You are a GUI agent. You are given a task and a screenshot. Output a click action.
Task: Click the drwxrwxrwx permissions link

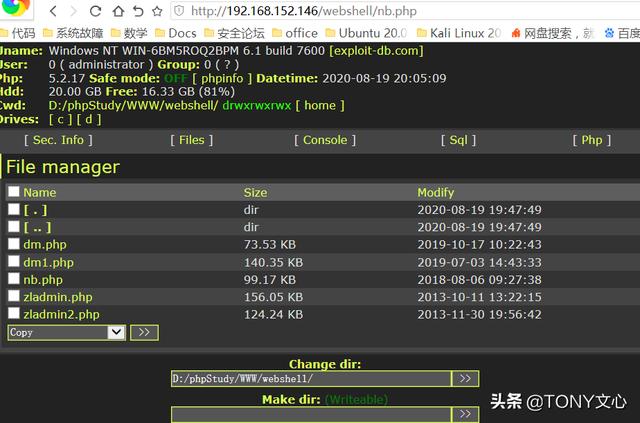coord(257,105)
